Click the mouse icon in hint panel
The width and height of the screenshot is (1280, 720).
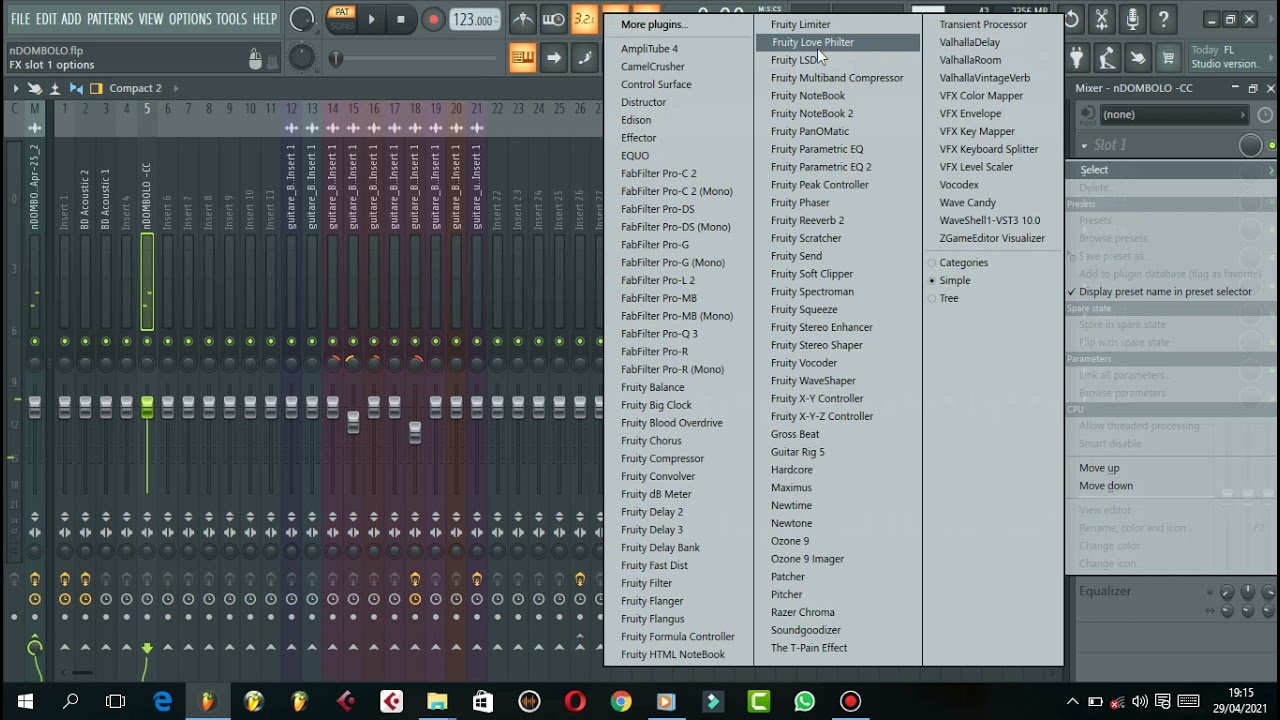256,58
